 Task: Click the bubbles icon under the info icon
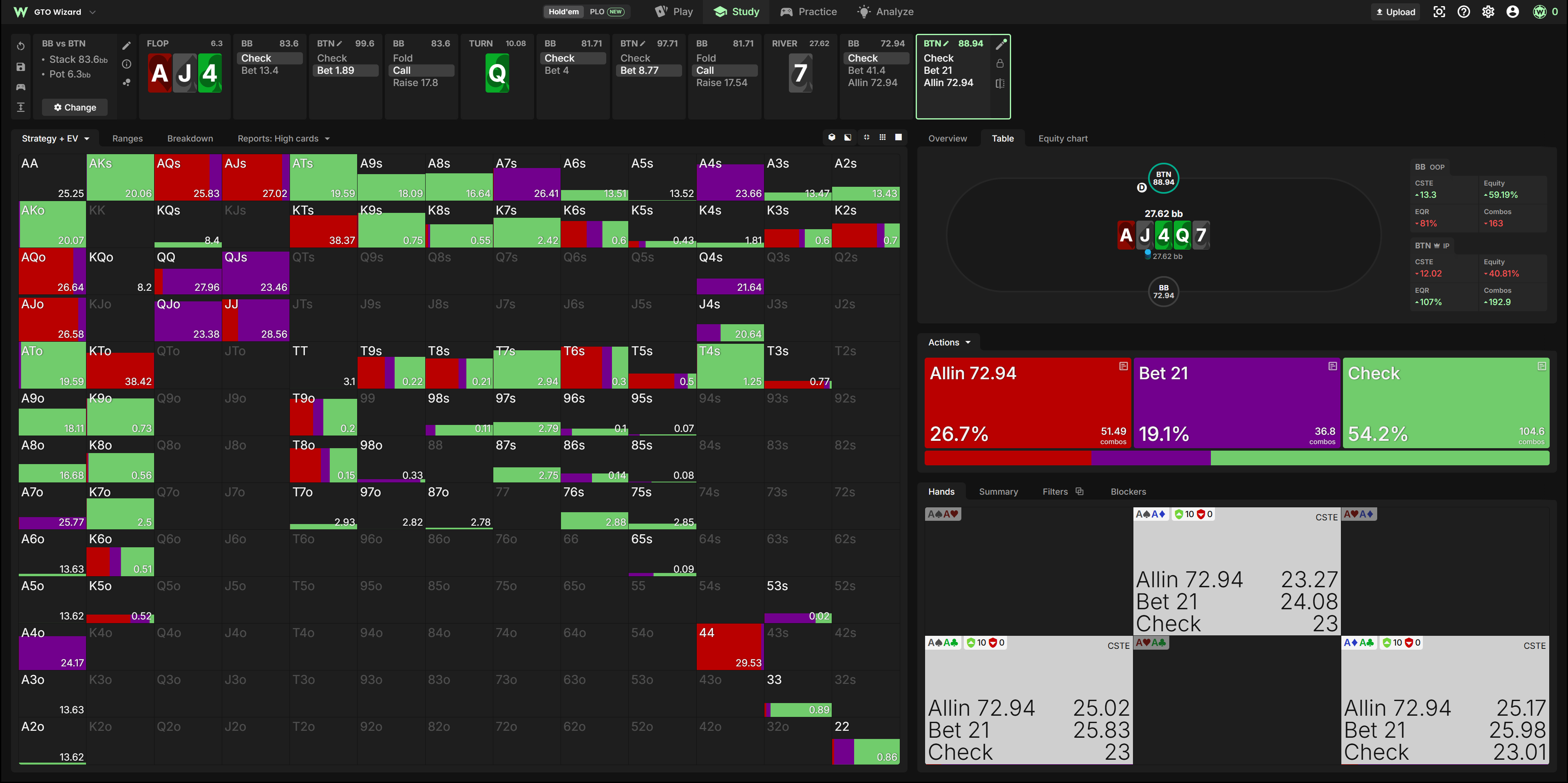point(127,82)
